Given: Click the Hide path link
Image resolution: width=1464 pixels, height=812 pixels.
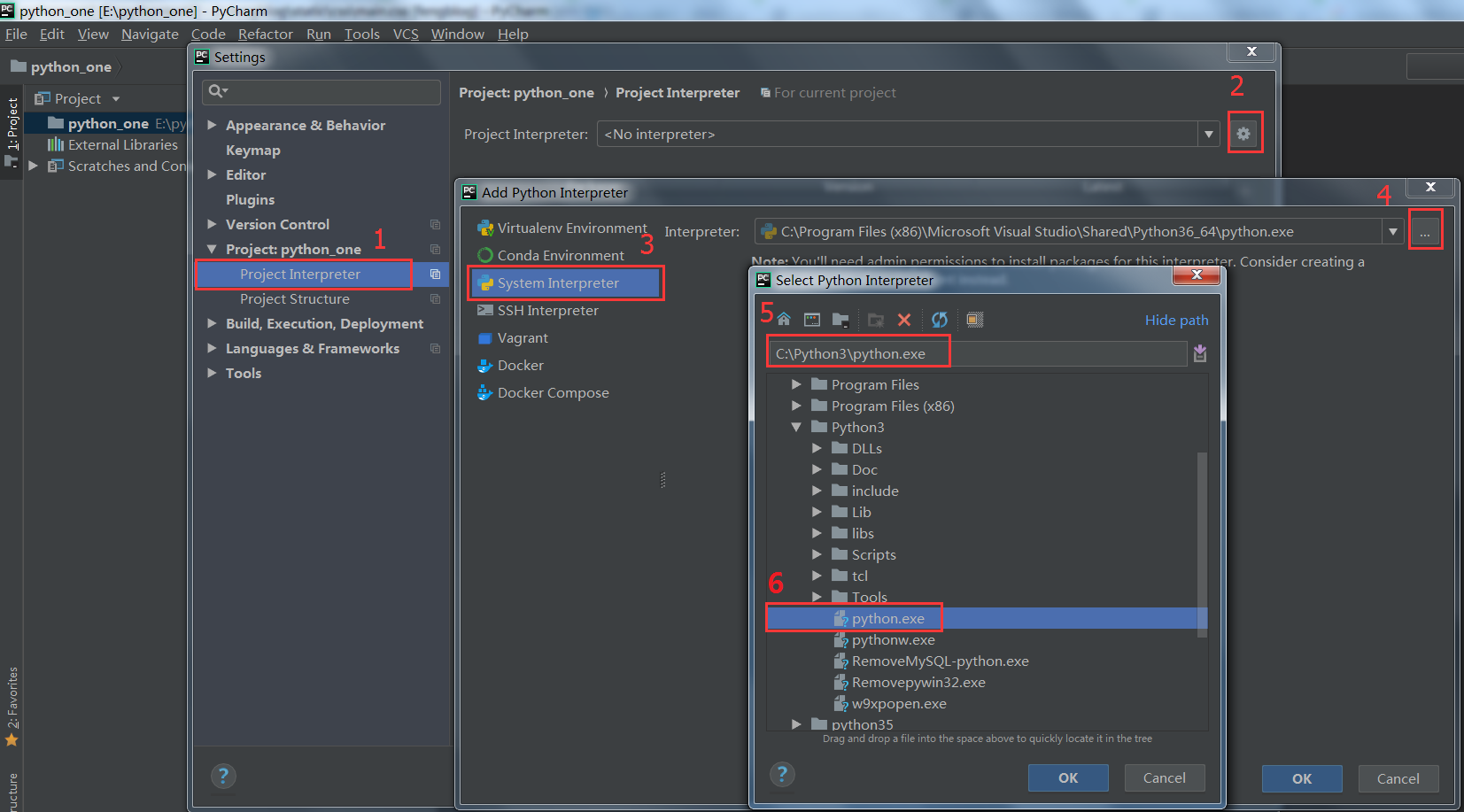Looking at the screenshot, I should [1176, 321].
